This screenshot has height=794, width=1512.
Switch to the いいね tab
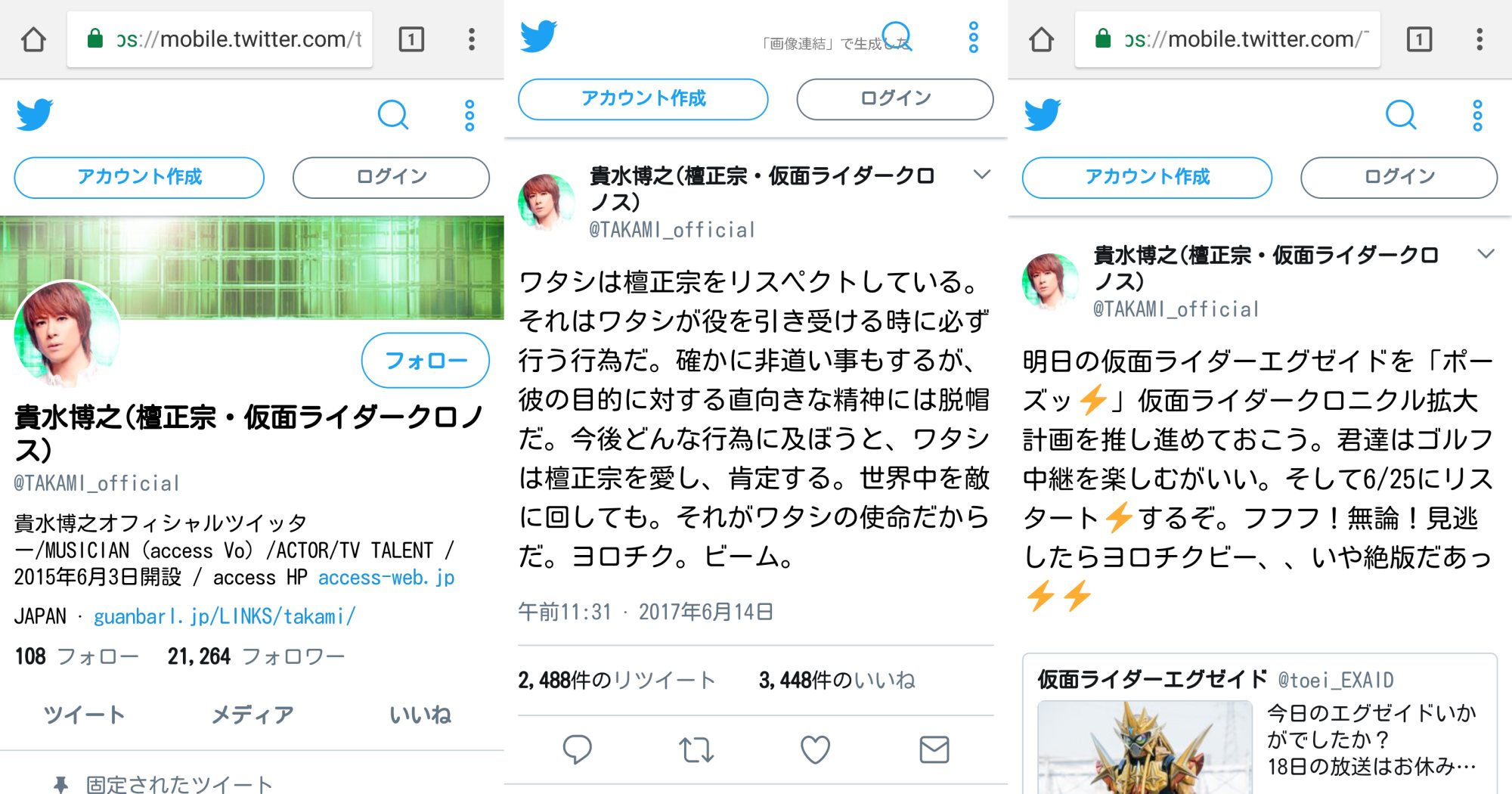pos(420,715)
